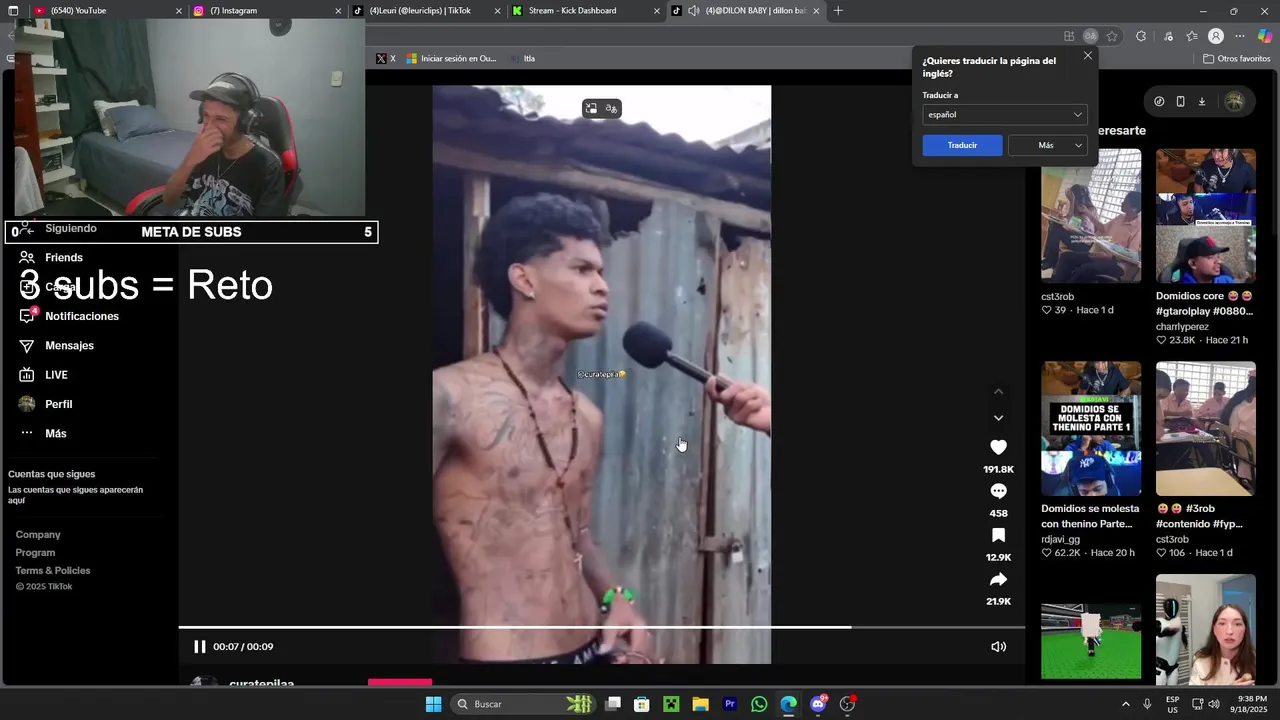
Task: Open File Explorer from the taskbar
Action: click(700, 704)
